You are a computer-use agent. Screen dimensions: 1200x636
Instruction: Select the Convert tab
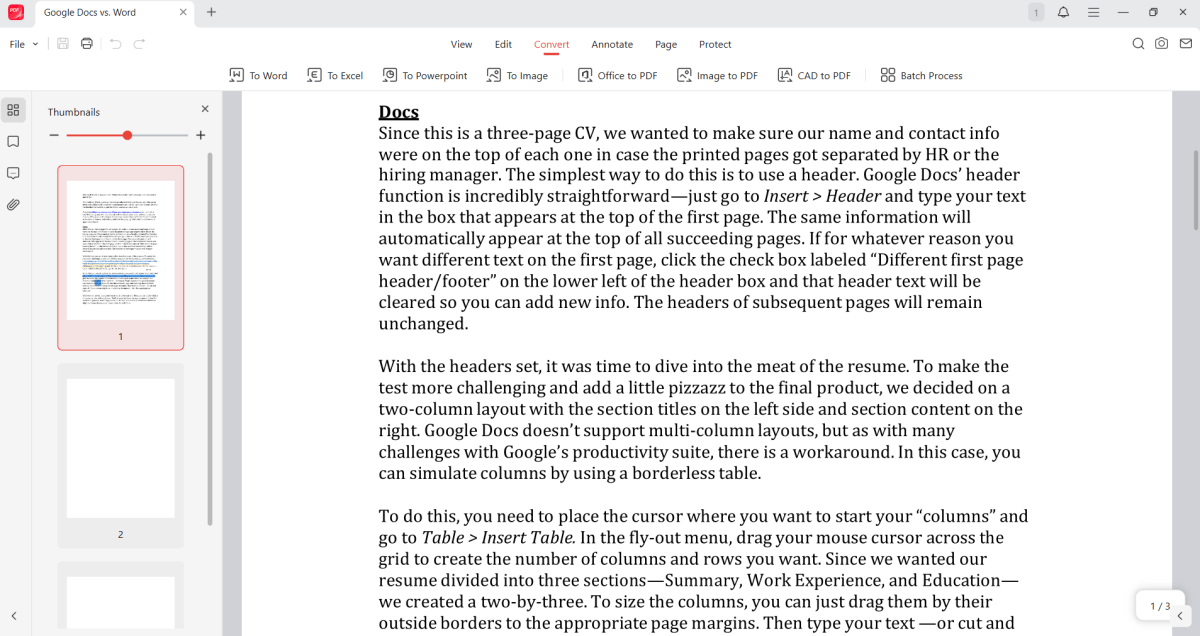[551, 44]
